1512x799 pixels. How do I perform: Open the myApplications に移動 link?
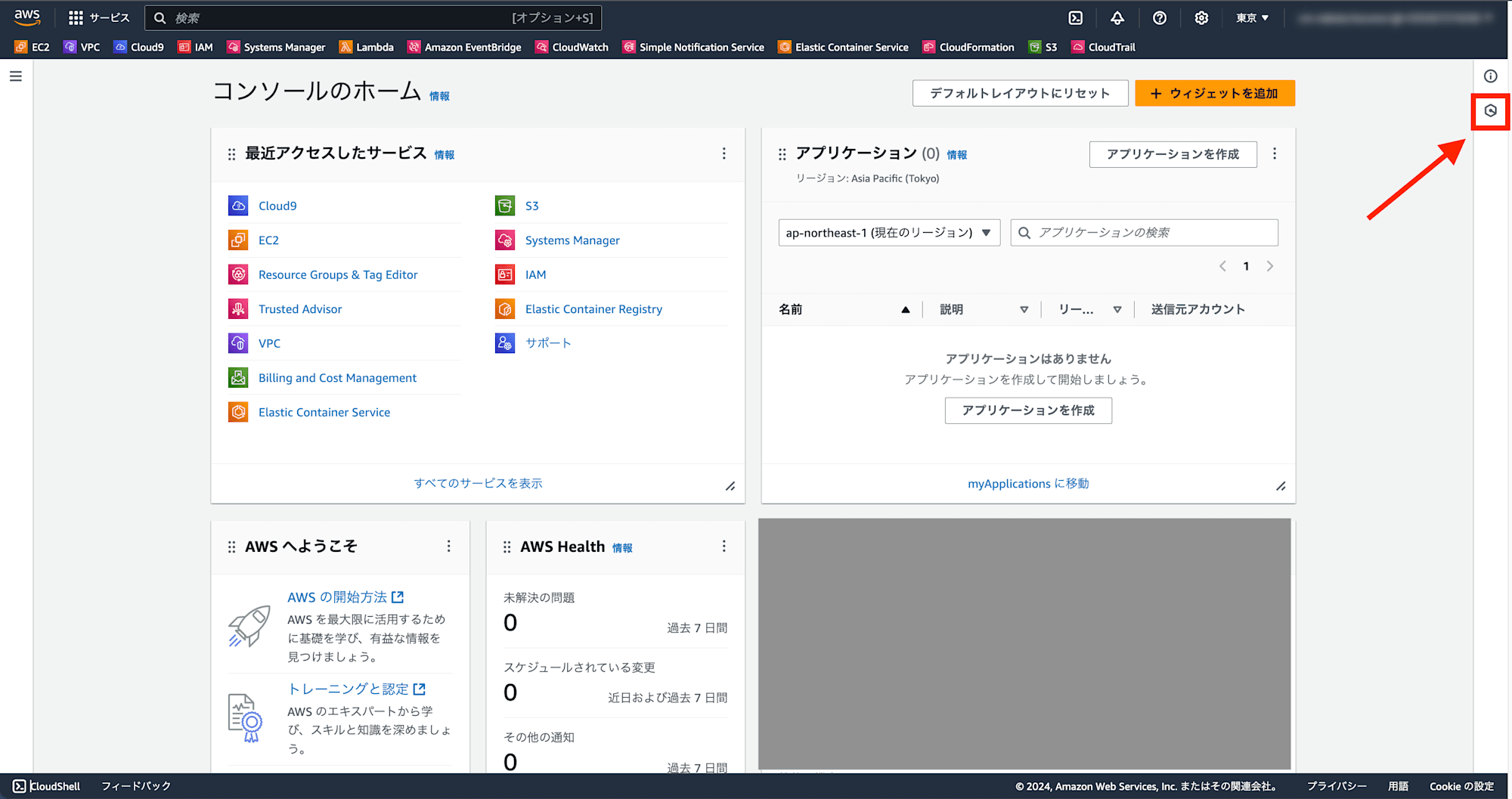coord(1028,484)
